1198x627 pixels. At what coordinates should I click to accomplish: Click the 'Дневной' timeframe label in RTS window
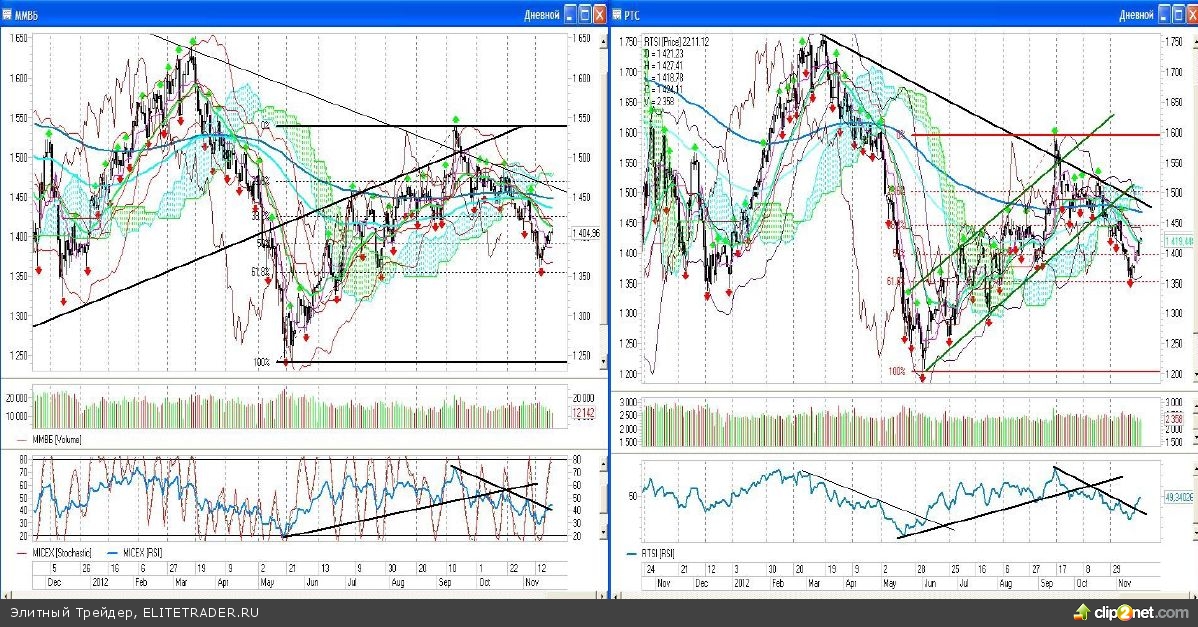click(x=1135, y=14)
